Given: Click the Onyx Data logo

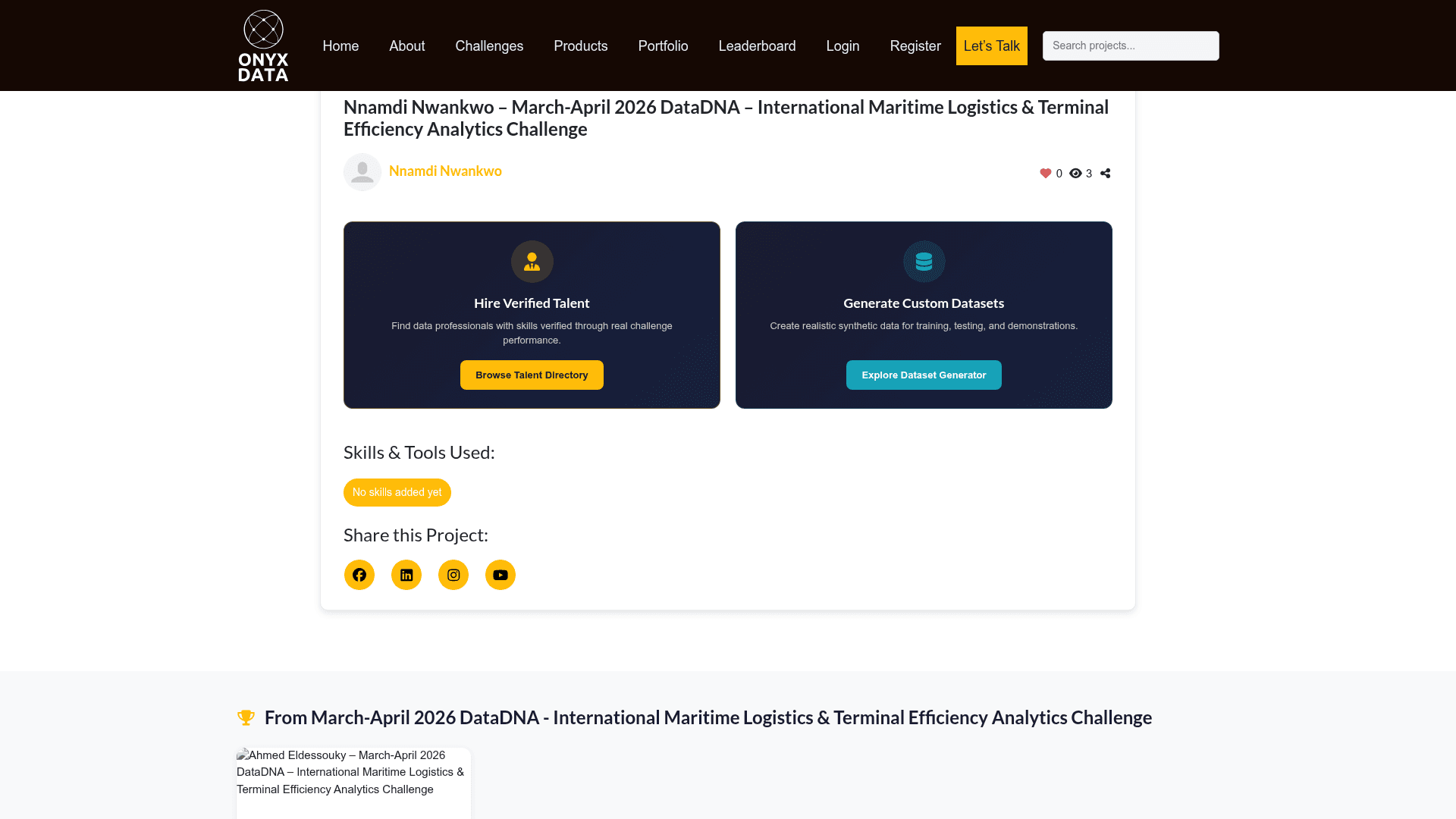Looking at the screenshot, I should (263, 45).
